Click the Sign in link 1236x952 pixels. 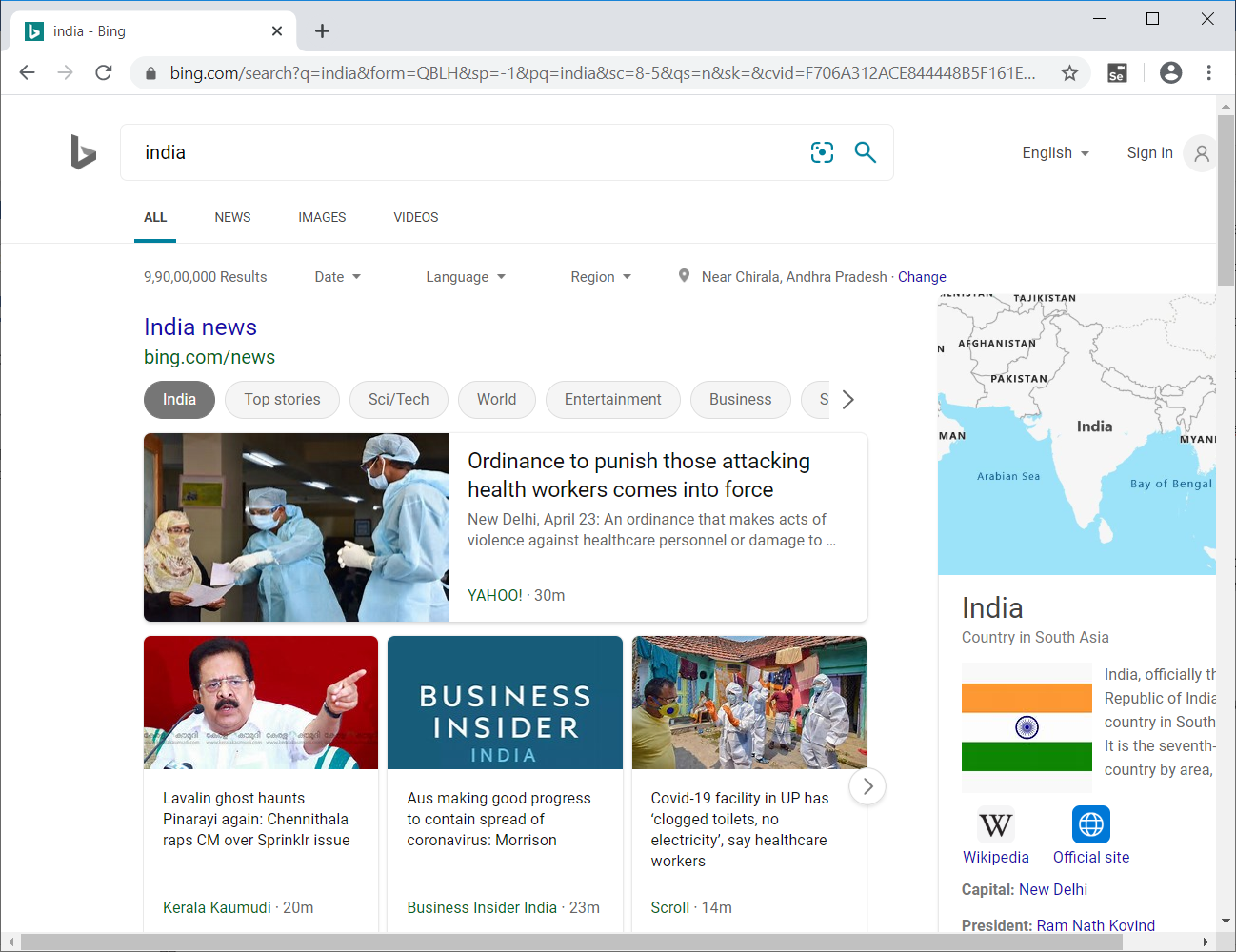pos(1149,153)
